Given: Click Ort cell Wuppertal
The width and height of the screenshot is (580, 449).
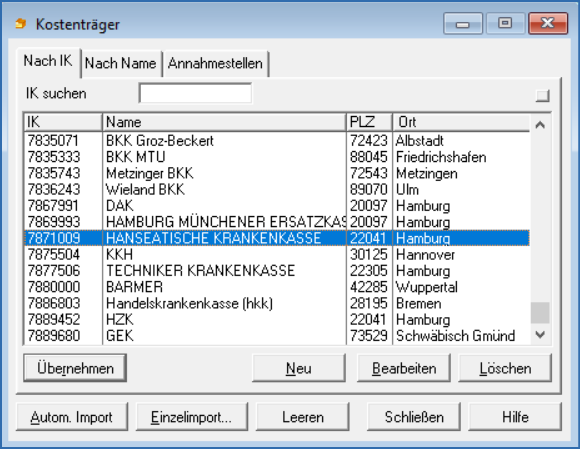Looking at the screenshot, I should 426,287.
